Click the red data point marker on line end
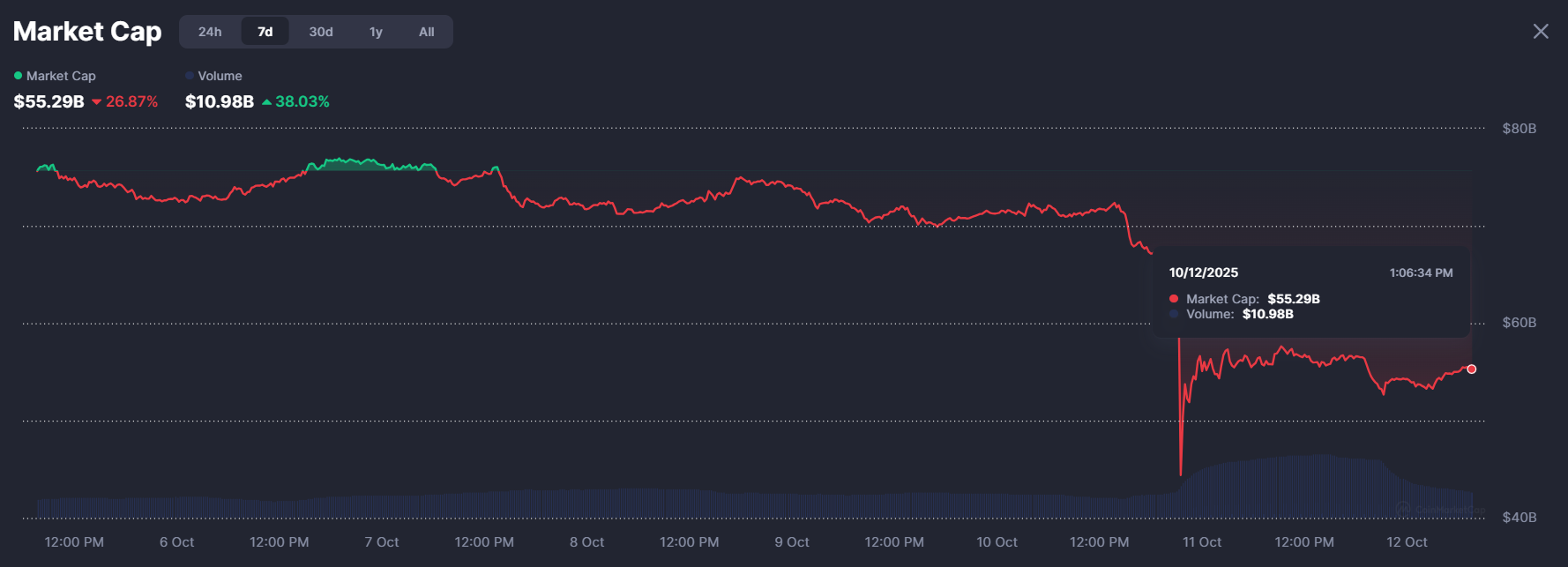 (x=1471, y=369)
